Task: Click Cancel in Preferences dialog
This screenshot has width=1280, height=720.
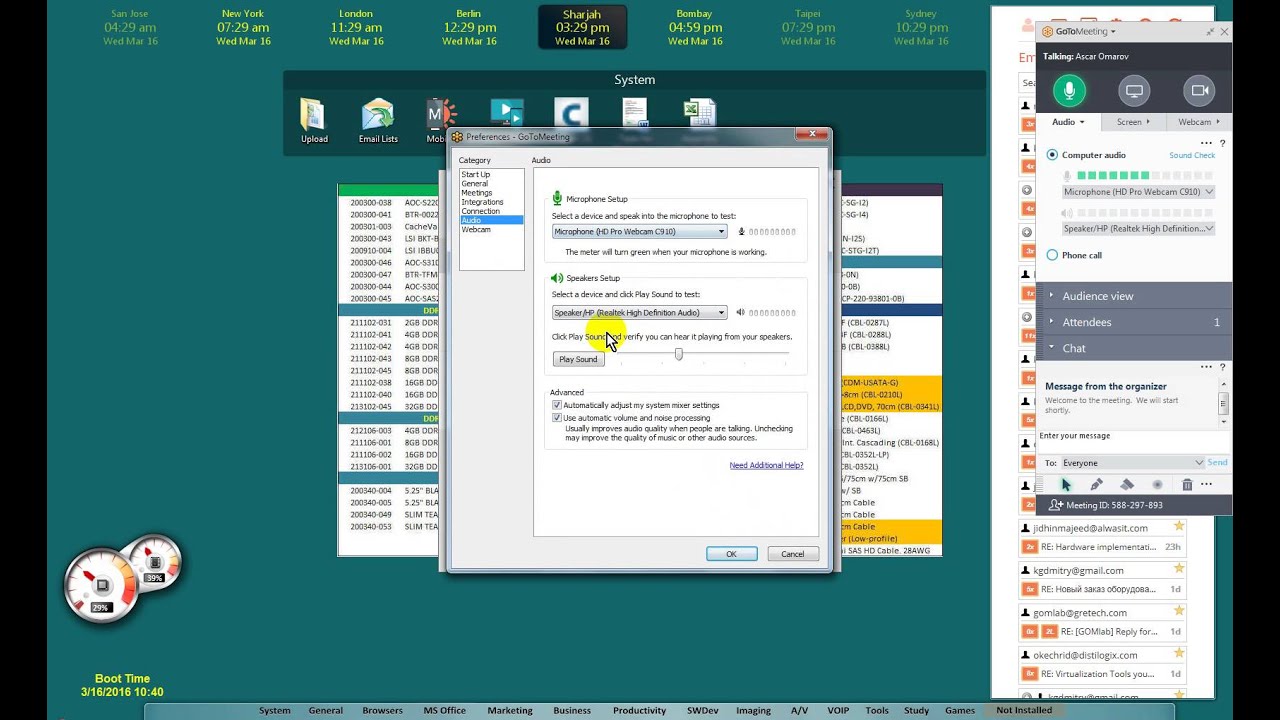Action: 792,554
